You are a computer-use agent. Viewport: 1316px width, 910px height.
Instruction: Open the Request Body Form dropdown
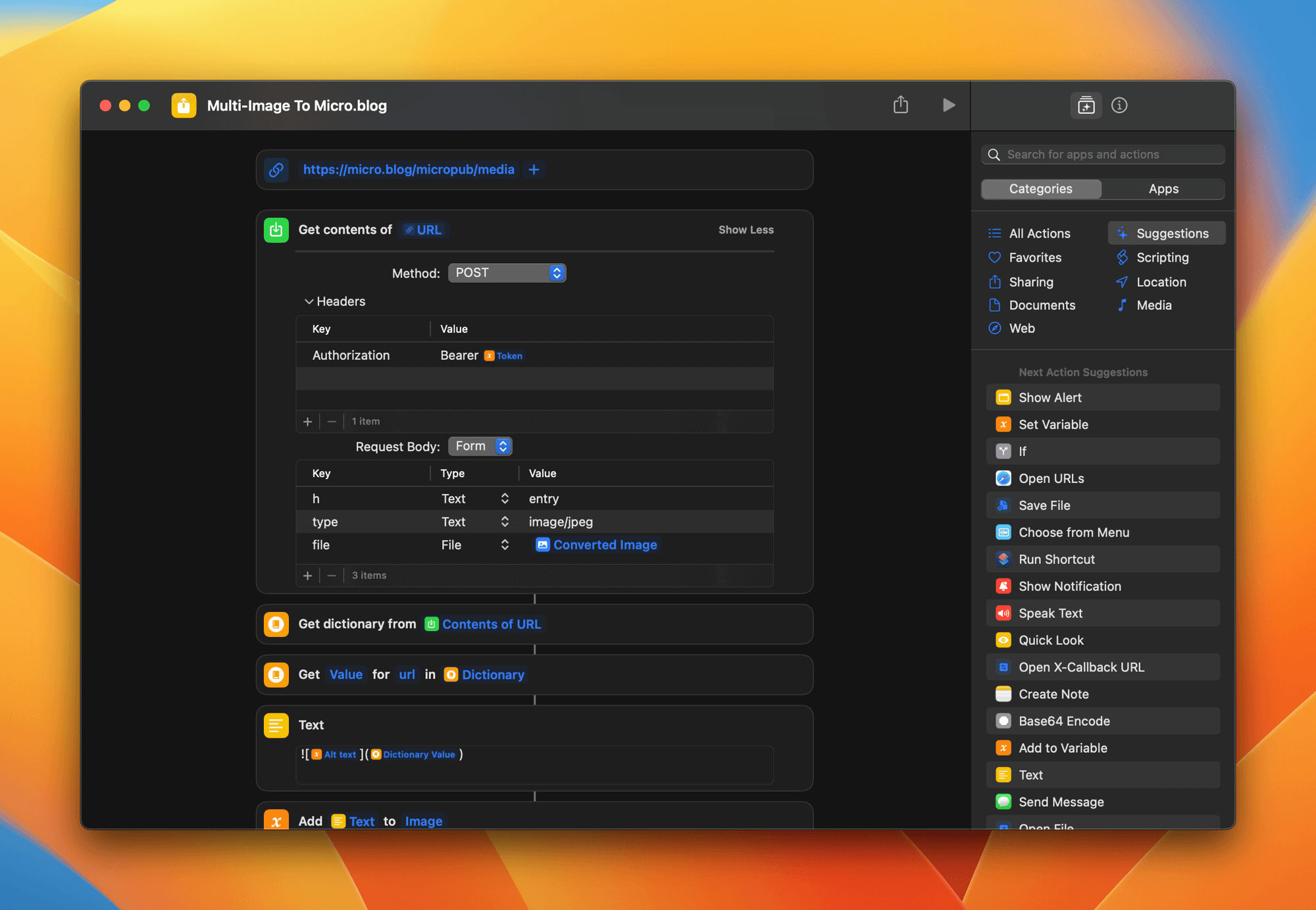tap(480, 446)
